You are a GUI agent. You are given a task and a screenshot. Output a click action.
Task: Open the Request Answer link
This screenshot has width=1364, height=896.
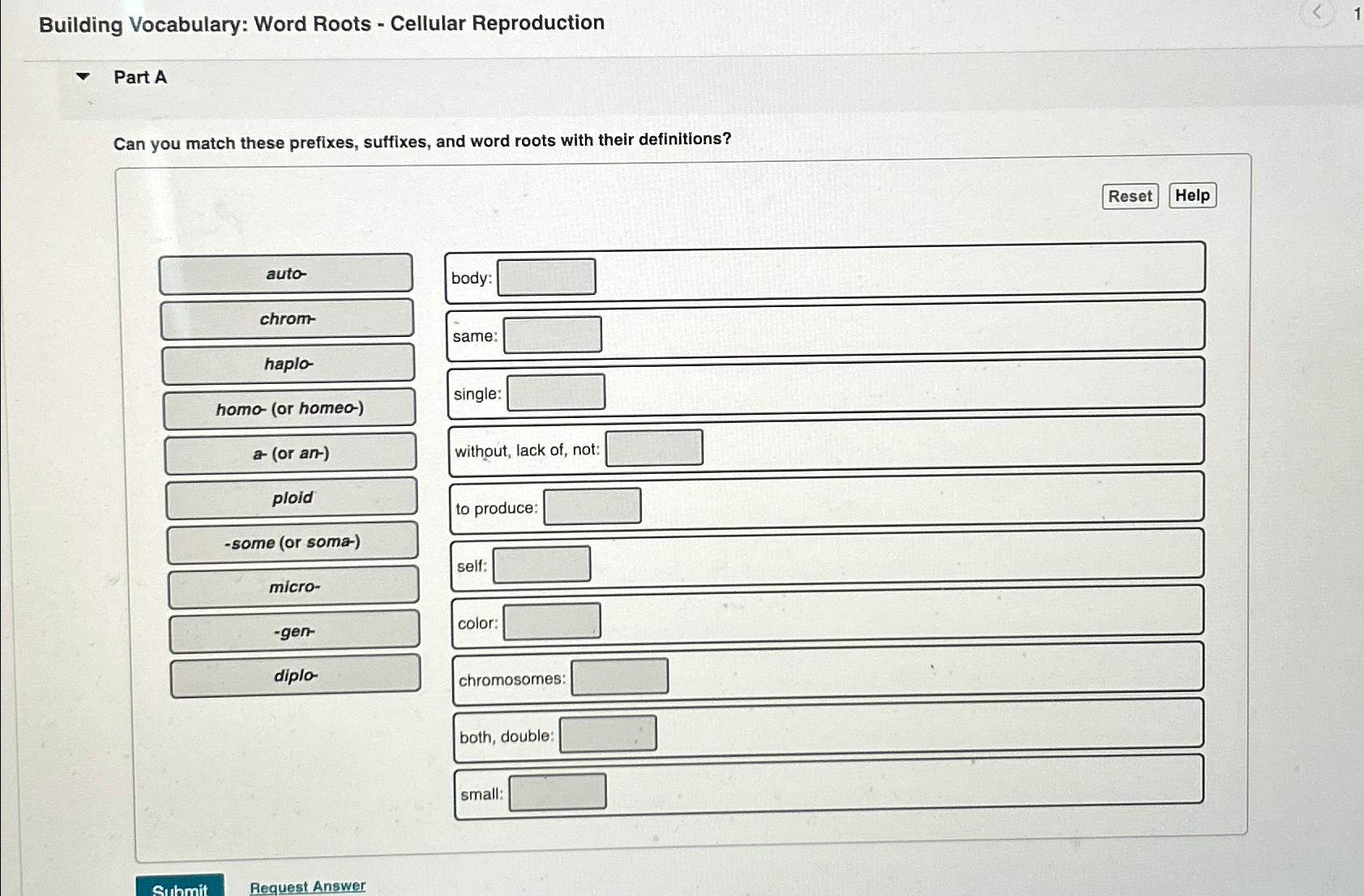(308, 885)
